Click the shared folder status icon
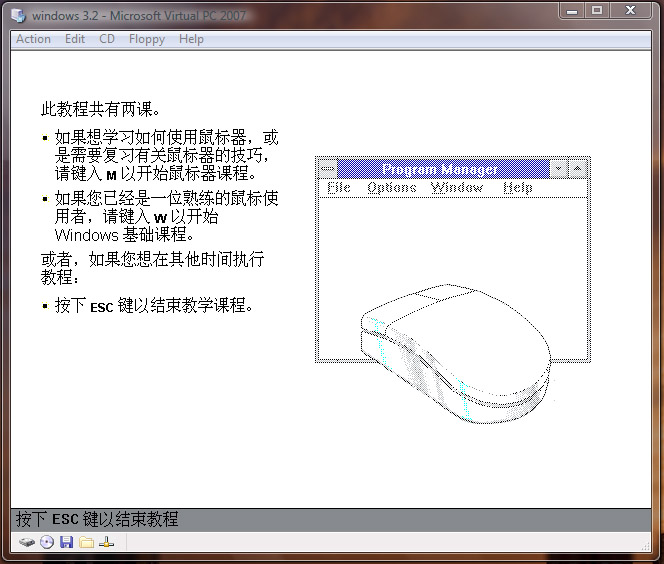The width and height of the screenshot is (664, 564). pyautogui.click(x=86, y=542)
